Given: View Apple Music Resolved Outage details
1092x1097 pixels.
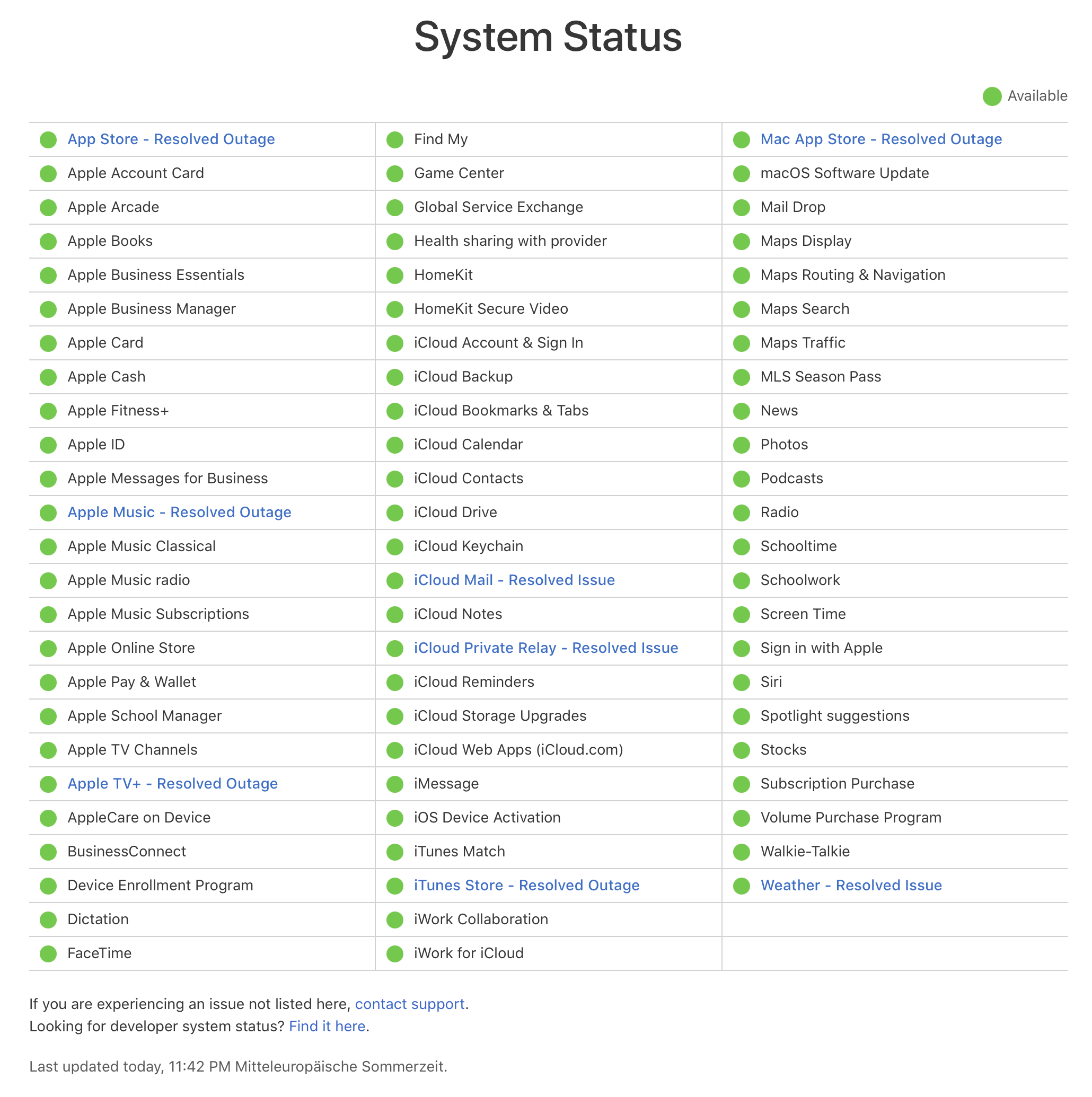Looking at the screenshot, I should [179, 512].
